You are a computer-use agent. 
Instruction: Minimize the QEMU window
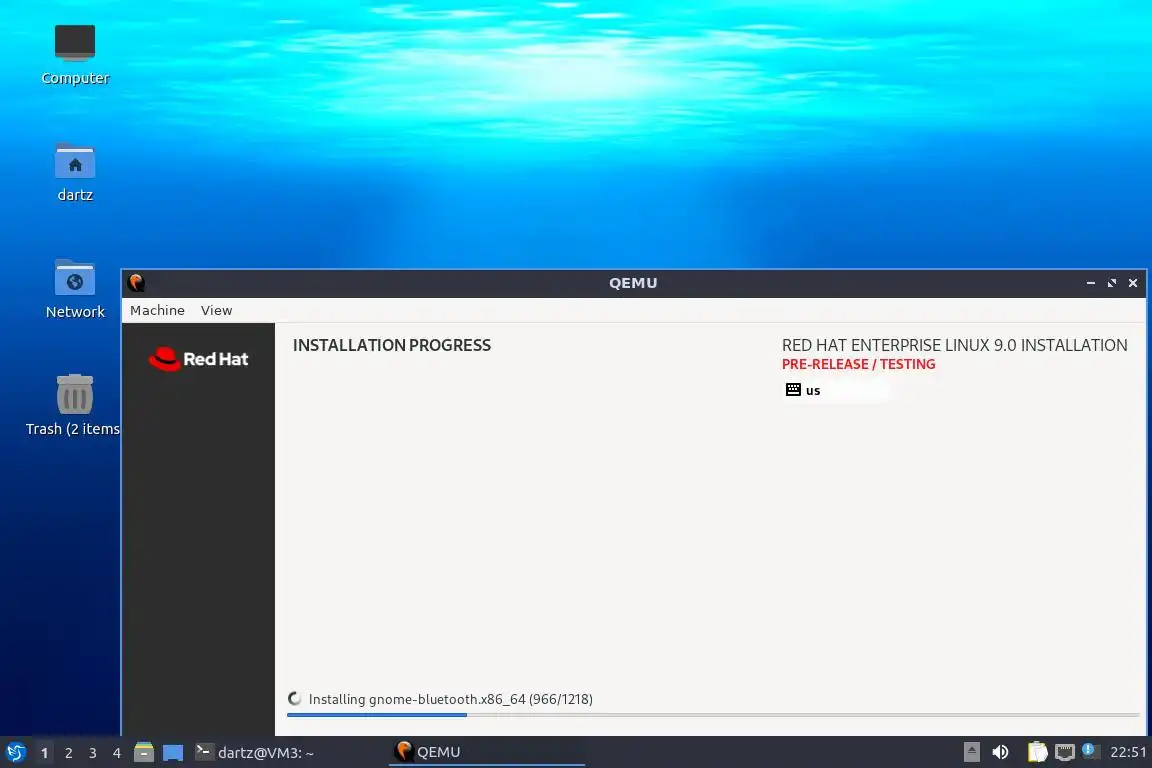[x=1090, y=283]
